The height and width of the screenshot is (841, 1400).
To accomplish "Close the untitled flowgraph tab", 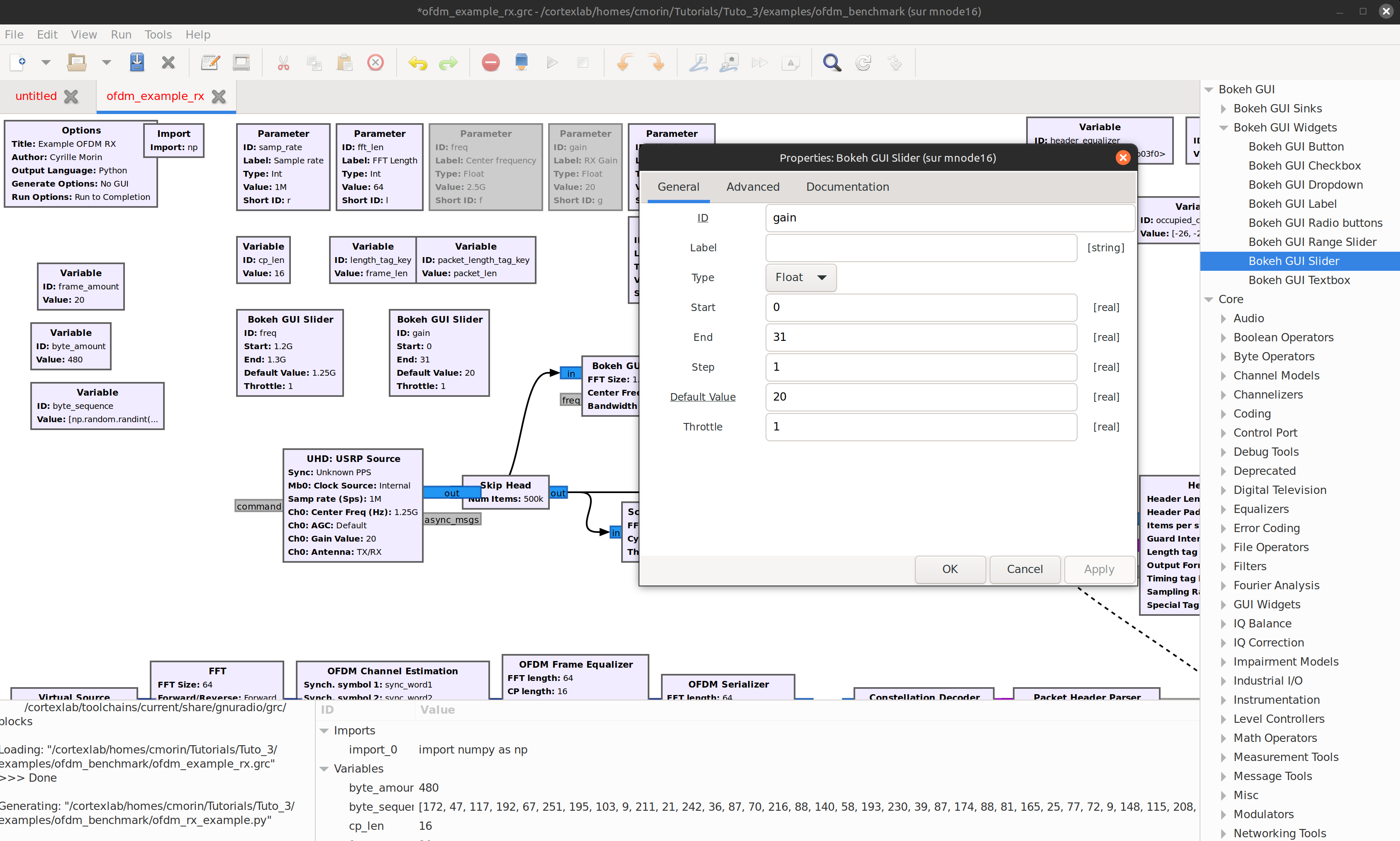I will point(71,96).
